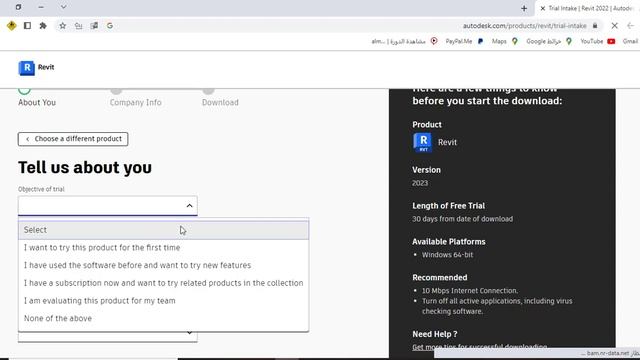This screenshot has width=640, height=360.
Task: Stop page loading with the X button
Action: [x=614, y=26]
